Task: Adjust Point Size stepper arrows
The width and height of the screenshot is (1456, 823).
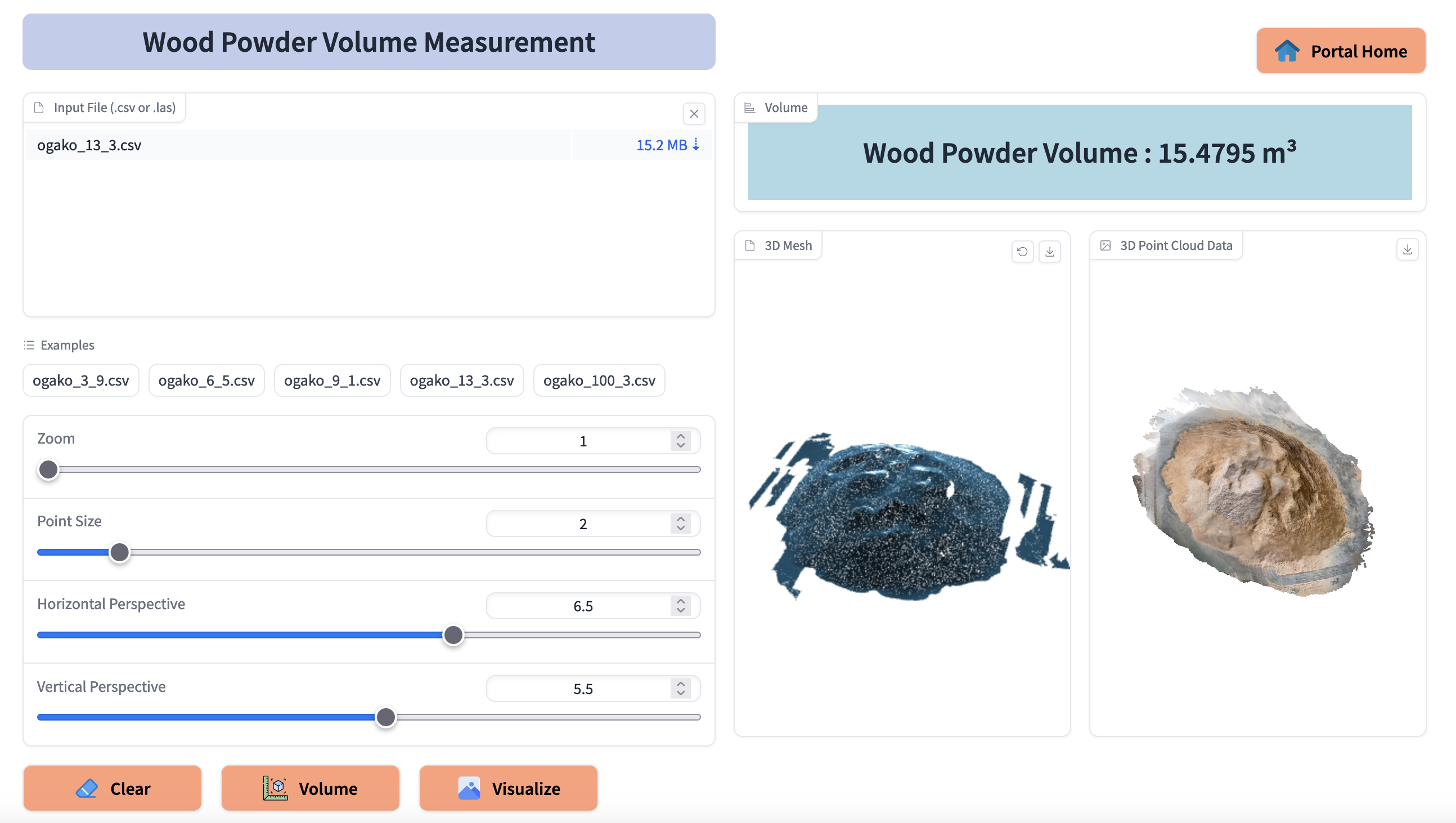Action: tap(681, 523)
